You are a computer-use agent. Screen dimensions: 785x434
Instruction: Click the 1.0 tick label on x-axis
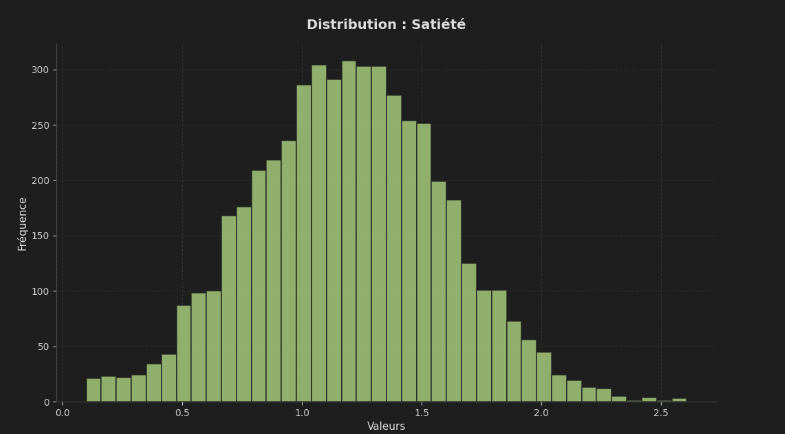tap(302, 413)
